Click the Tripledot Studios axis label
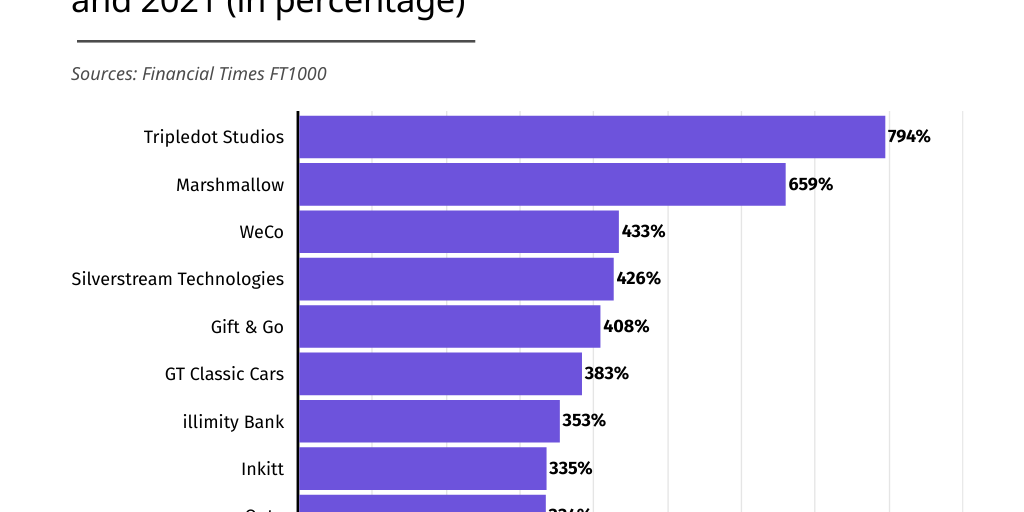This screenshot has height=512, width=1024. [x=213, y=137]
